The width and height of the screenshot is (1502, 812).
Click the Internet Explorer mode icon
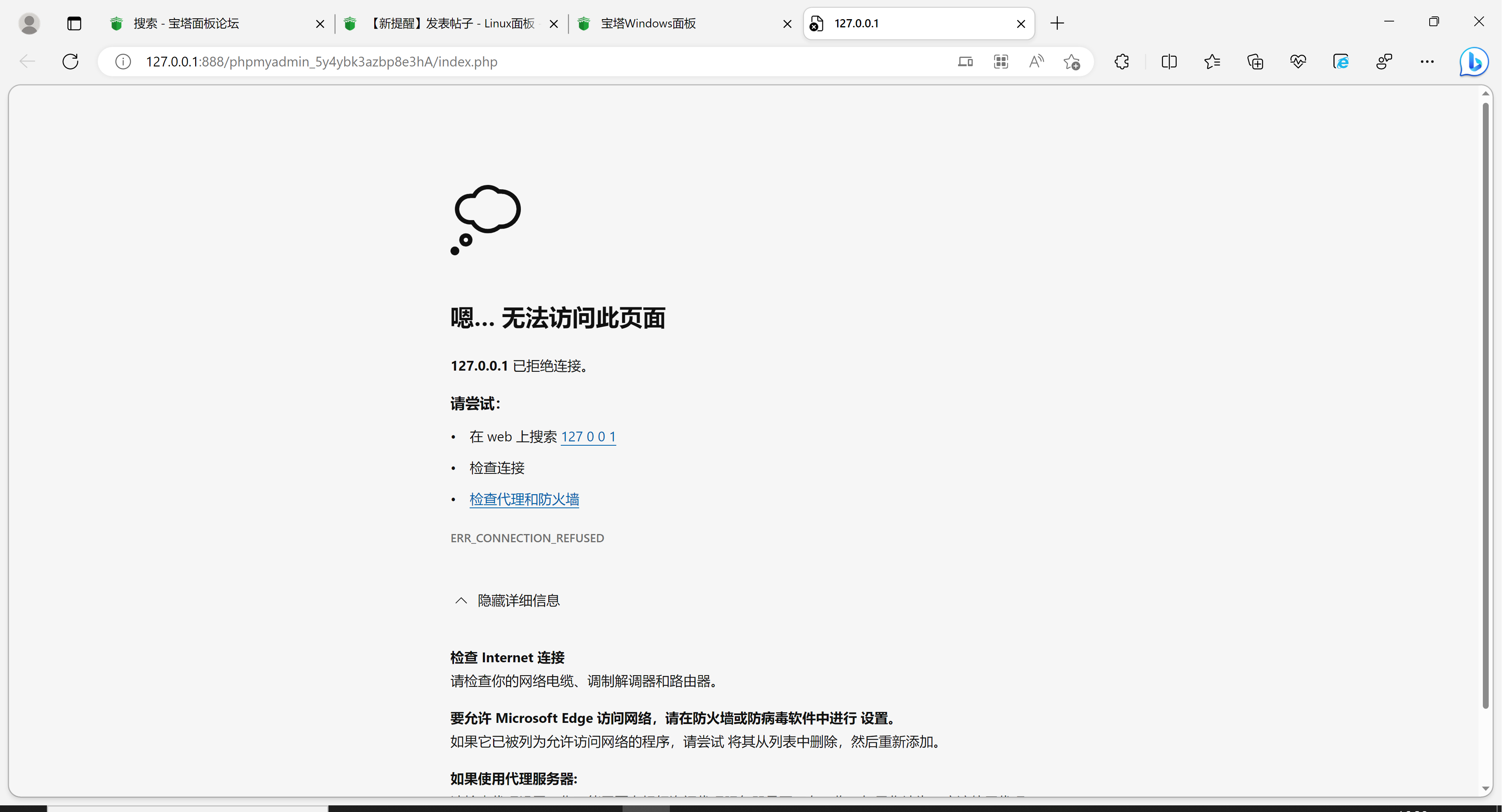(x=1341, y=61)
